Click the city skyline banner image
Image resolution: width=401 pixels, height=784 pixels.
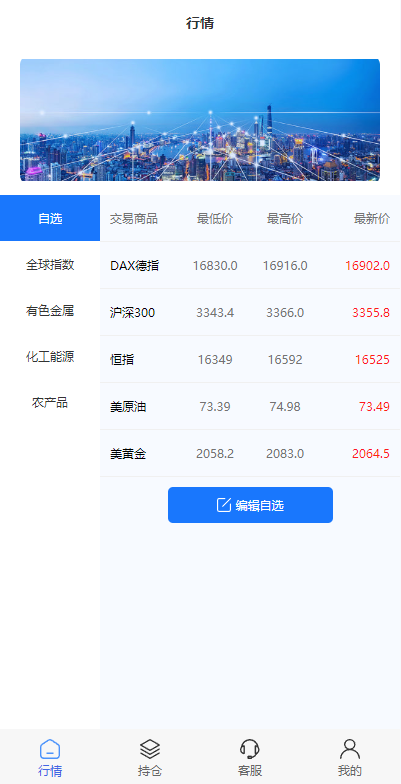click(200, 120)
